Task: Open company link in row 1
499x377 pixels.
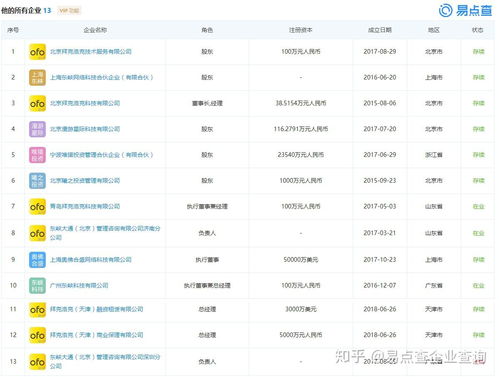Action: (91, 52)
